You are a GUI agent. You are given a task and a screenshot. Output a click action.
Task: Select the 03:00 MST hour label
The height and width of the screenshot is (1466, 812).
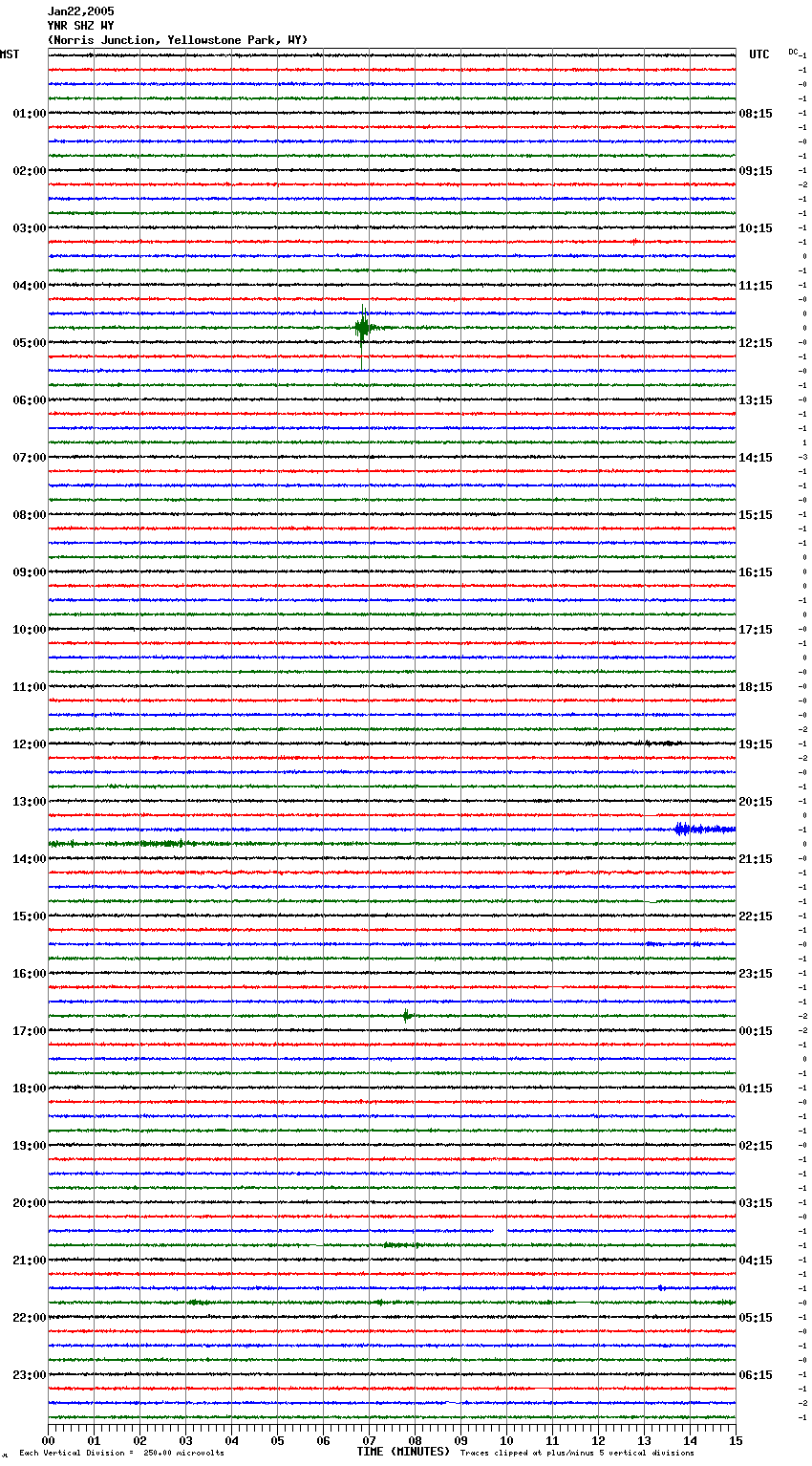(30, 228)
